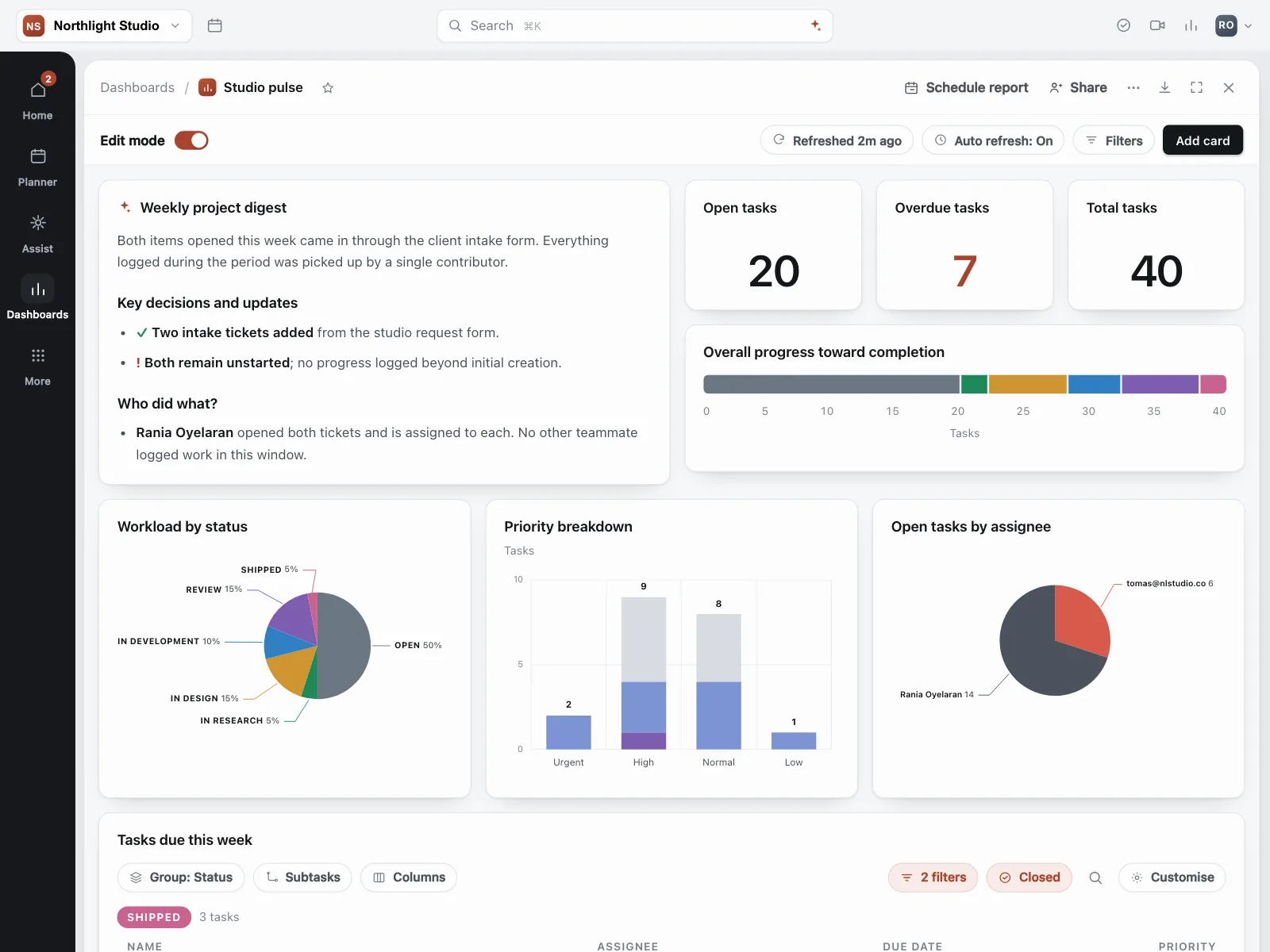This screenshot has height=952, width=1270.
Task: Click the Open tasks card showing 20
Action: tap(773, 245)
